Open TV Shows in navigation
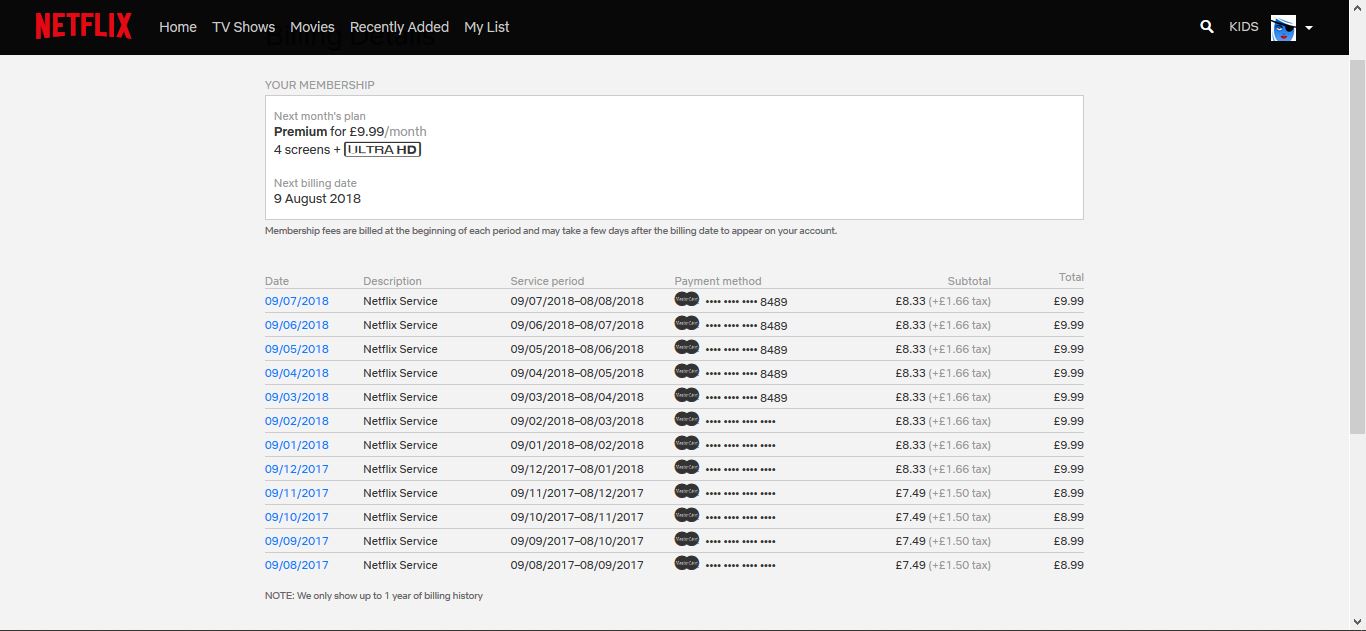The image size is (1366, 631). pyautogui.click(x=243, y=27)
